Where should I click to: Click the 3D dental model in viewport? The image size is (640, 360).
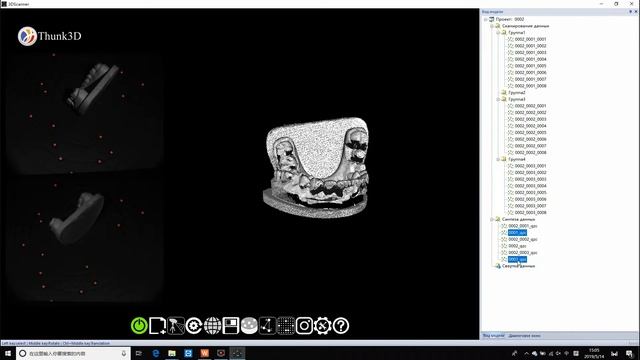tap(316, 167)
